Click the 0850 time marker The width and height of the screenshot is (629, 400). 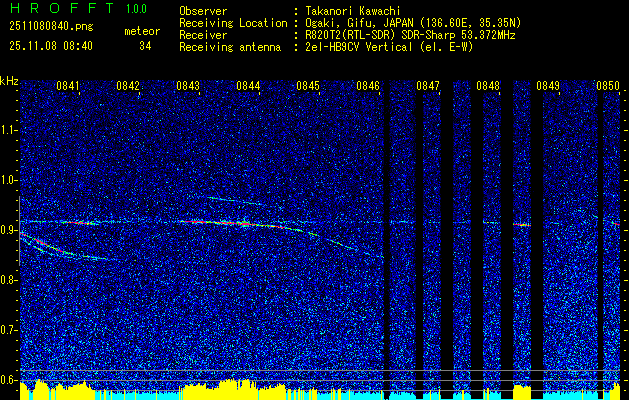click(x=608, y=85)
